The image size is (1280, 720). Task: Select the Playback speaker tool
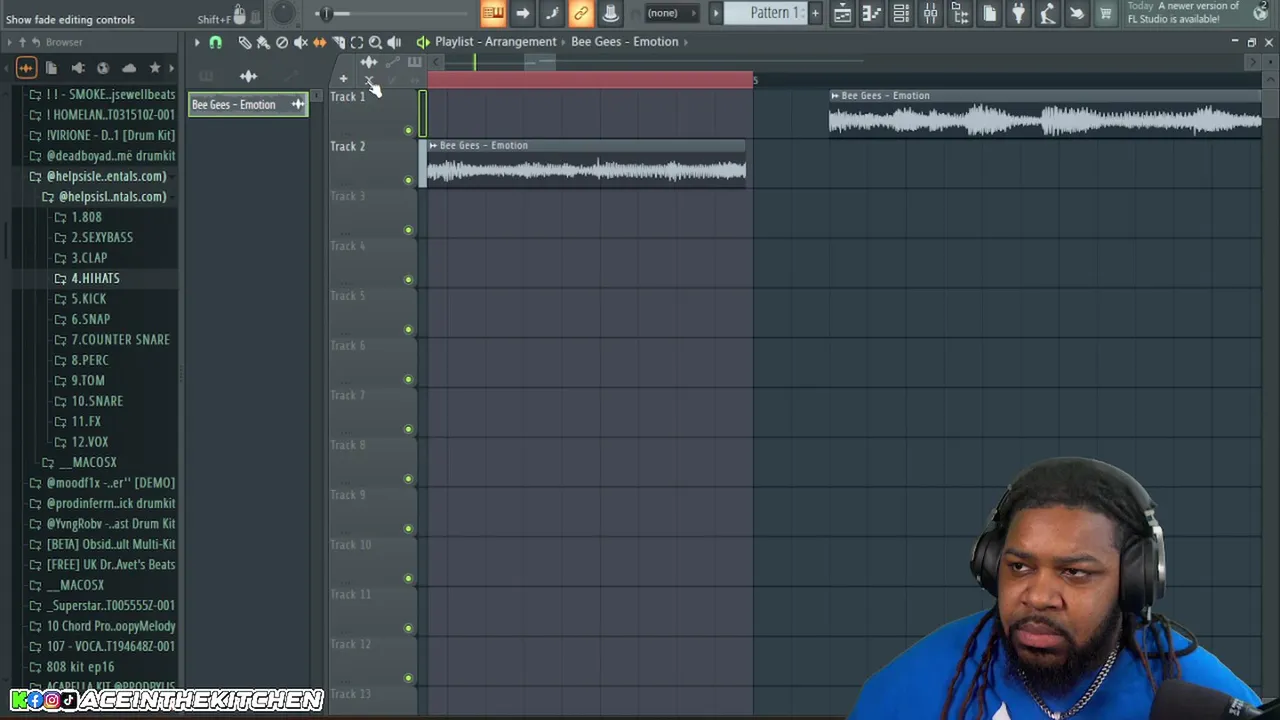(x=394, y=42)
